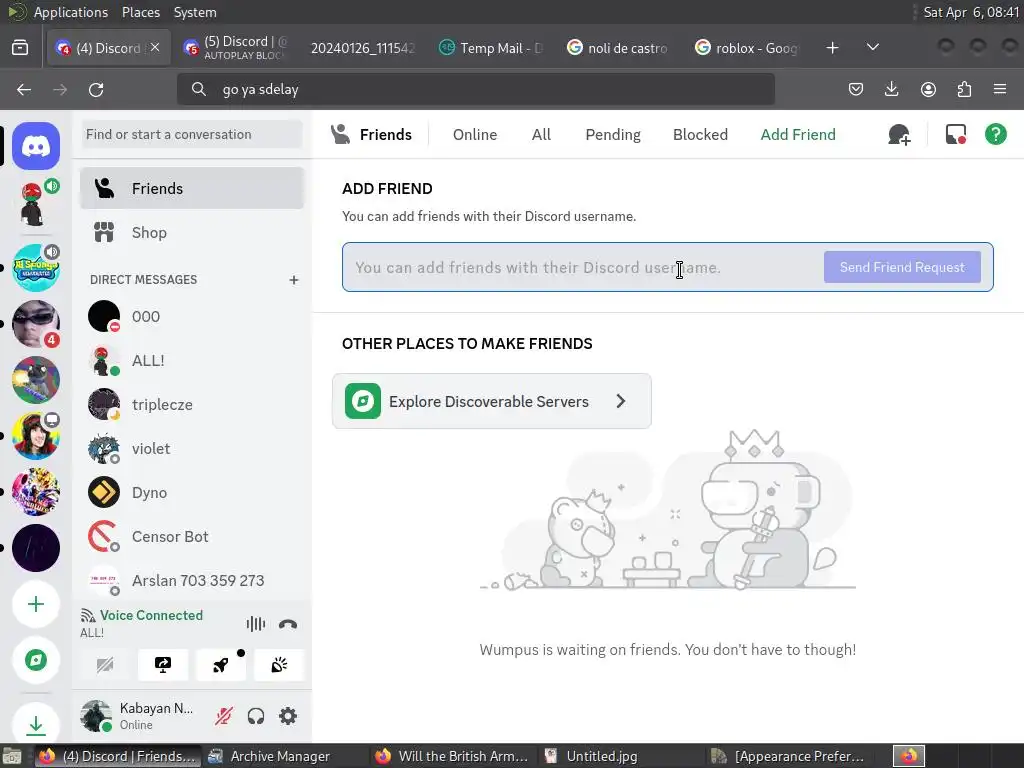This screenshot has height=768, width=1024.
Task: Open Explore Discoverable Servers compass in sidebar
Action: [36, 660]
